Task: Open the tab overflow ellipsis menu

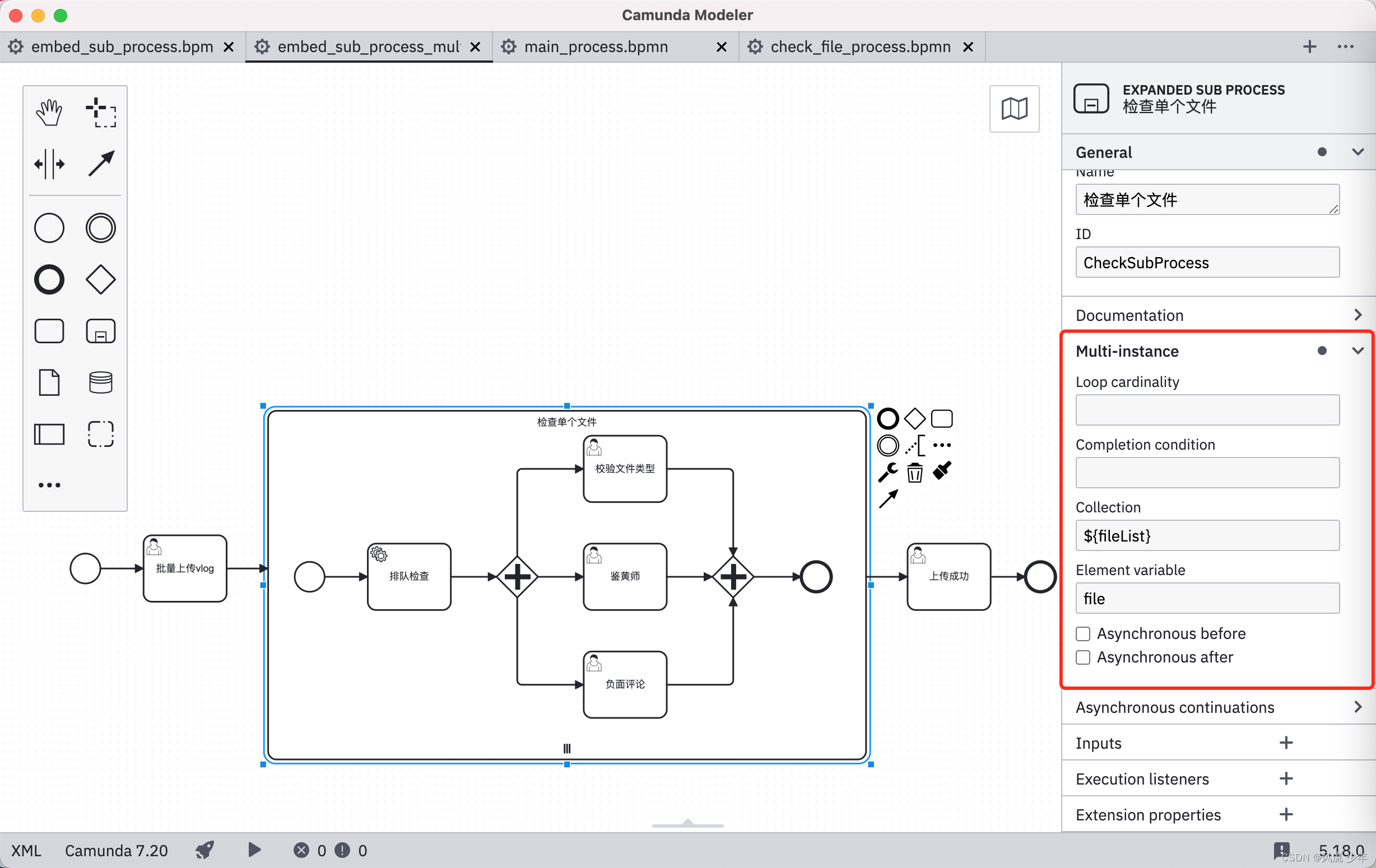Action: (x=1346, y=47)
